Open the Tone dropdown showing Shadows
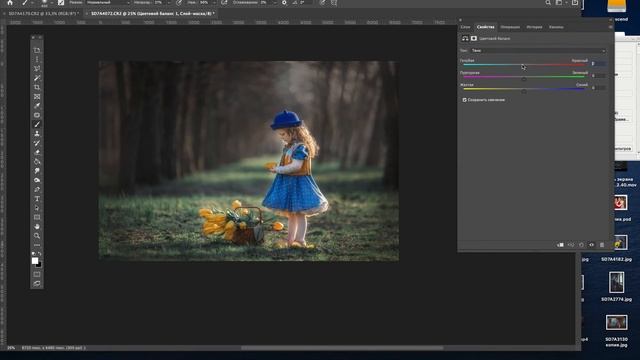This screenshot has height=360, width=640. pyautogui.click(x=538, y=51)
